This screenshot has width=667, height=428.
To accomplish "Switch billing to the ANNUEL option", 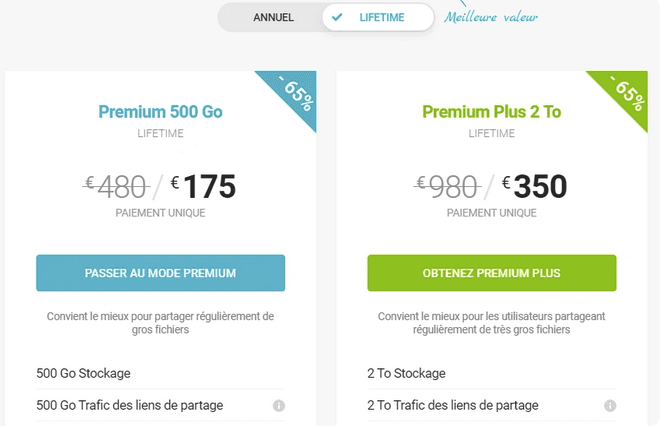I will tap(273, 17).
